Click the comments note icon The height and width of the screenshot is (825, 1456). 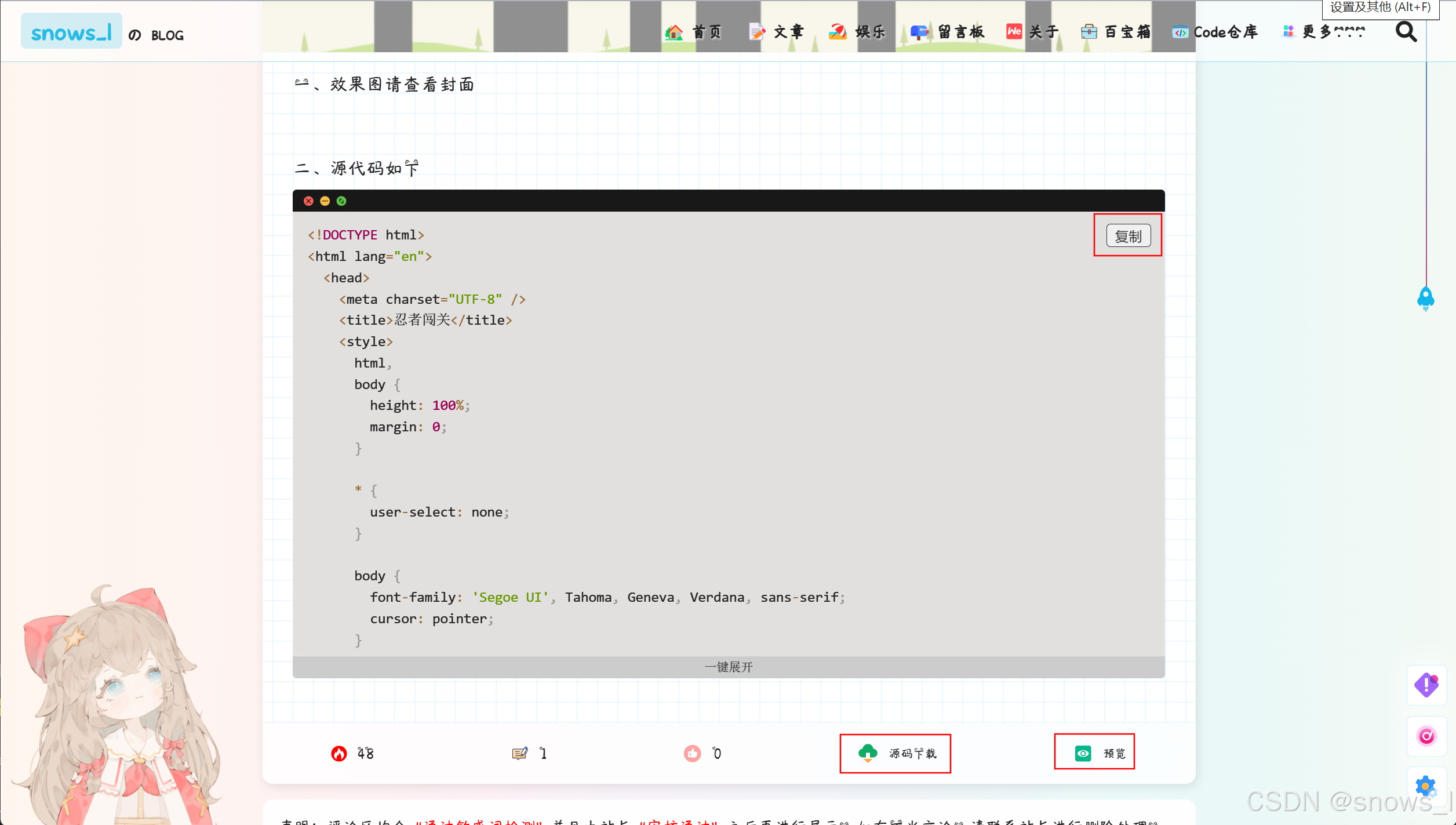click(520, 753)
